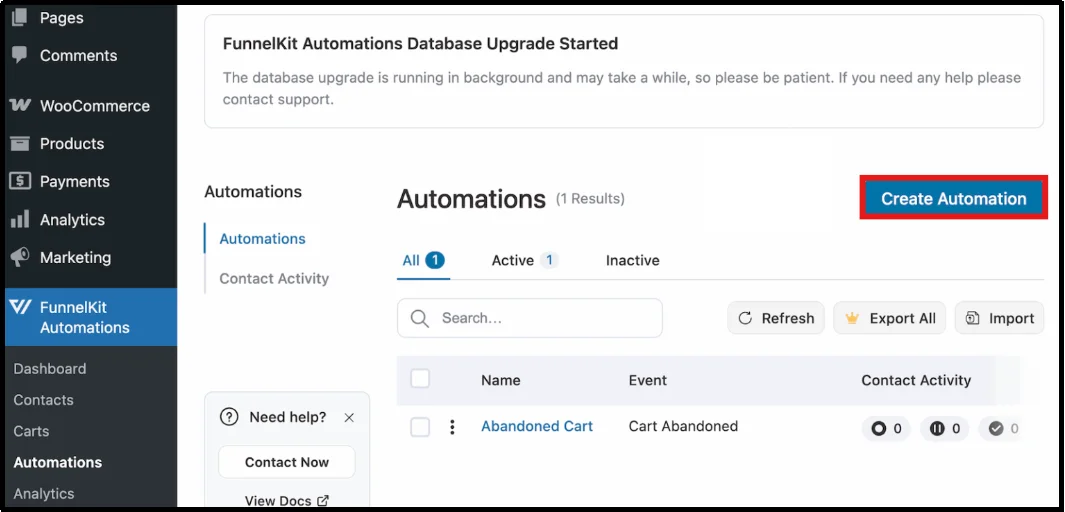The height and width of the screenshot is (512, 1065).
Task: Click the Payments dollar icon
Action: coord(20,181)
